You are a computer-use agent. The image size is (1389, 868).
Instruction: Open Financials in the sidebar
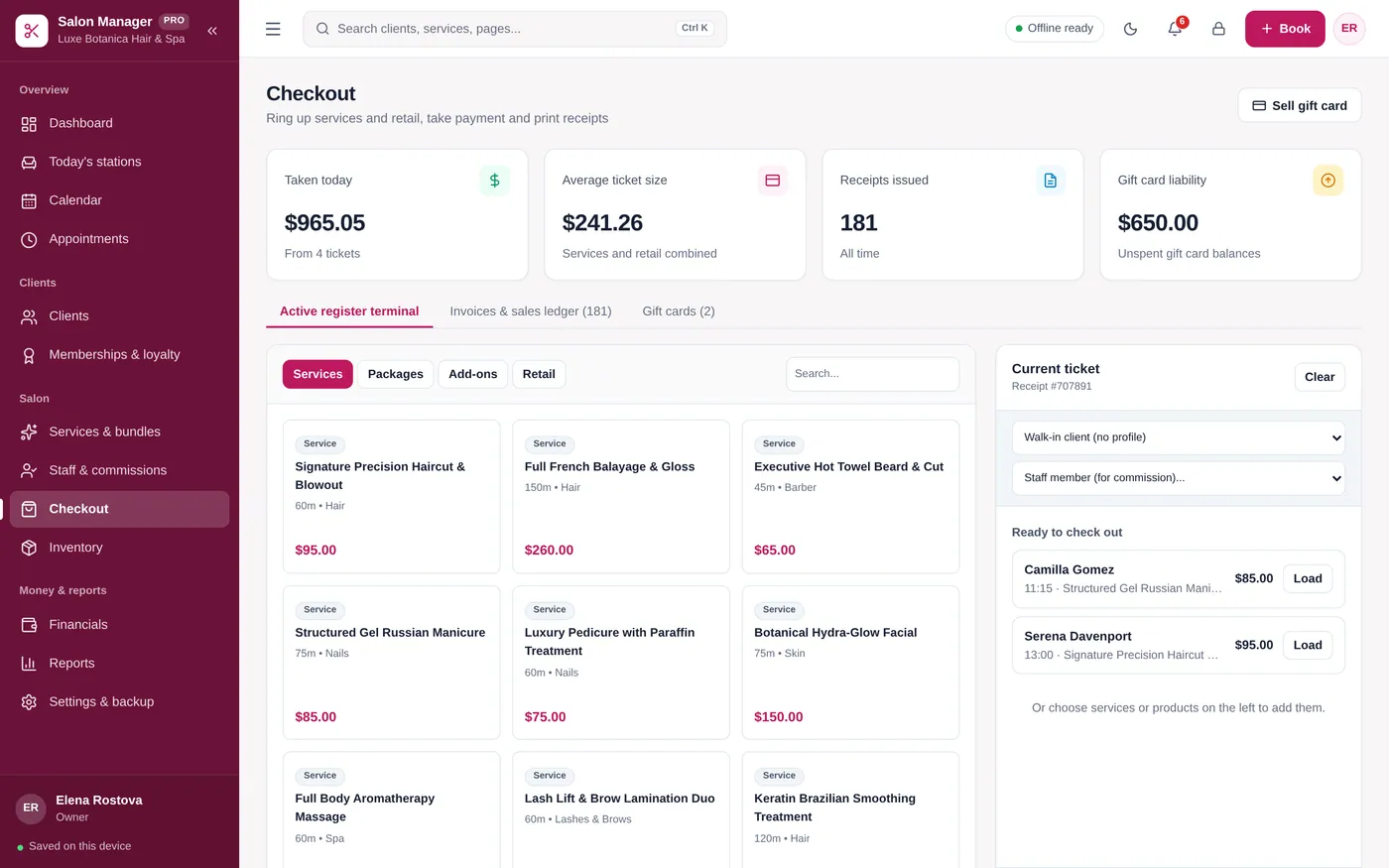tap(119, 625)
